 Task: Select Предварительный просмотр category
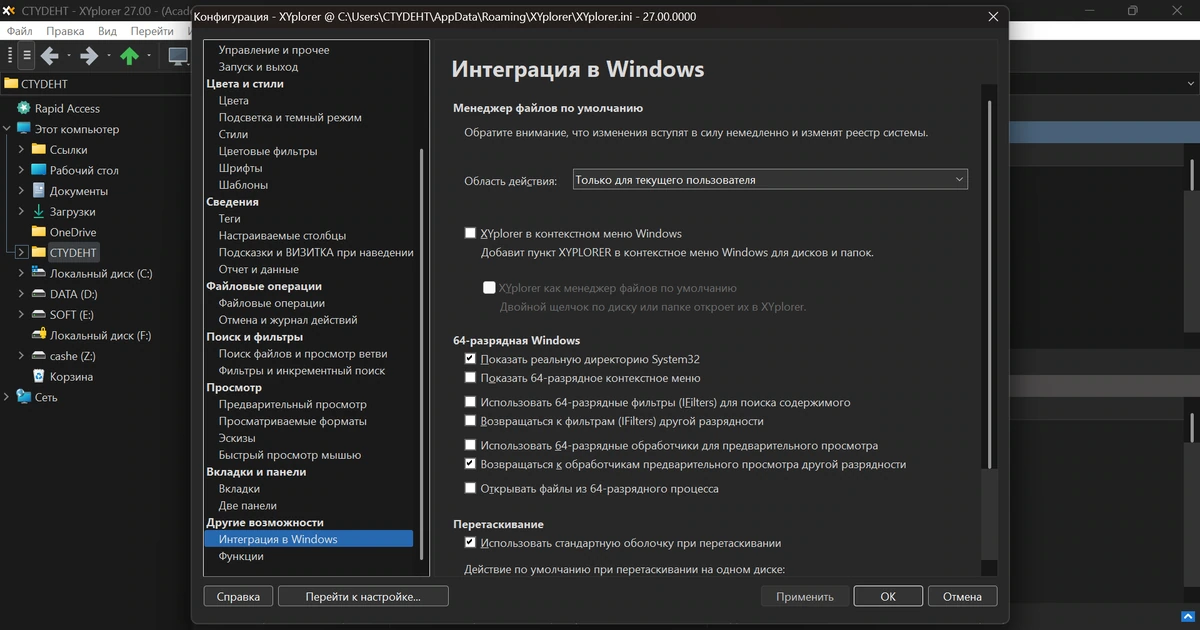point(293,404)
